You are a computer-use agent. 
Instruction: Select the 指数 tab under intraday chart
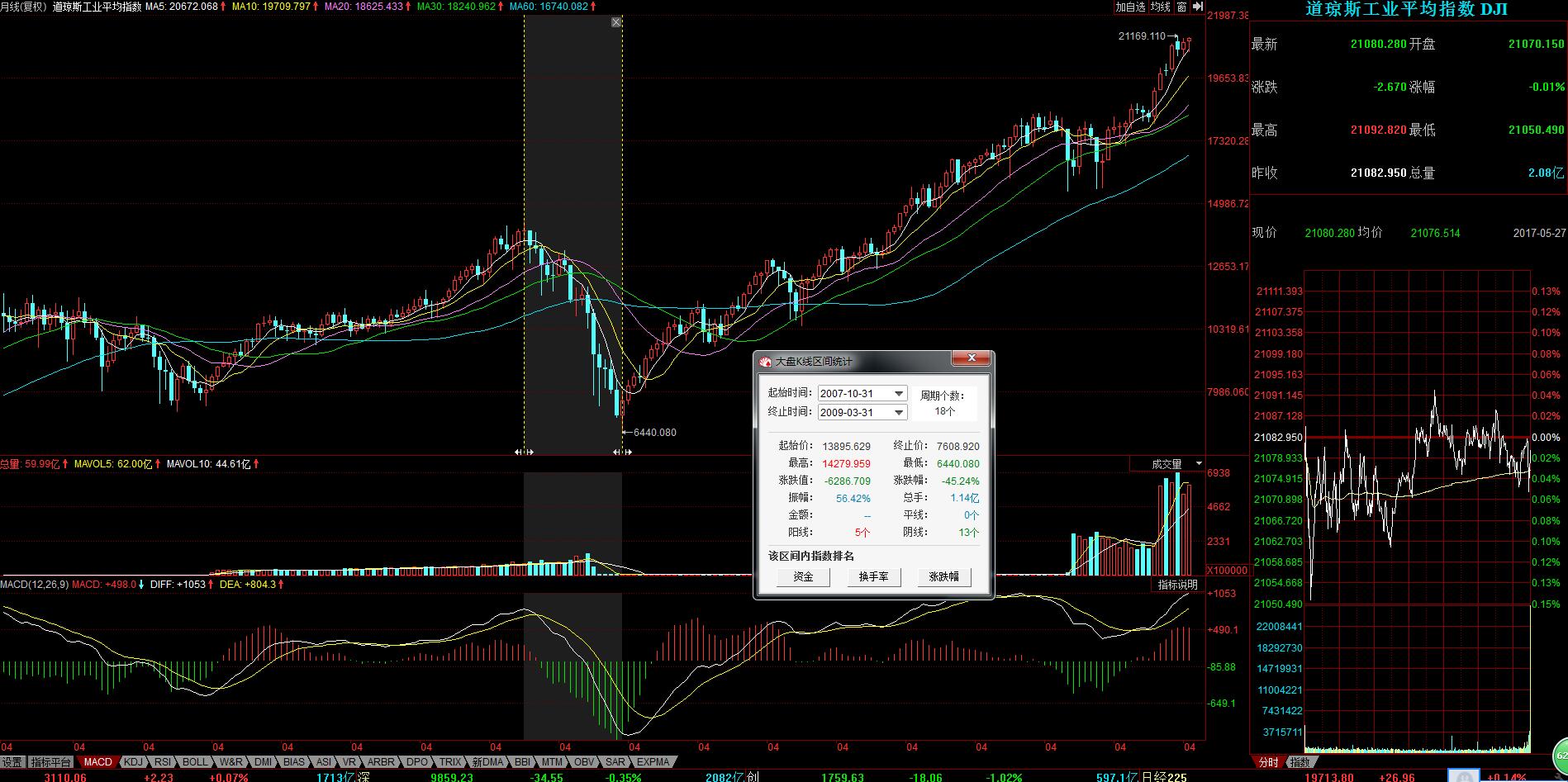[1300, 762]
